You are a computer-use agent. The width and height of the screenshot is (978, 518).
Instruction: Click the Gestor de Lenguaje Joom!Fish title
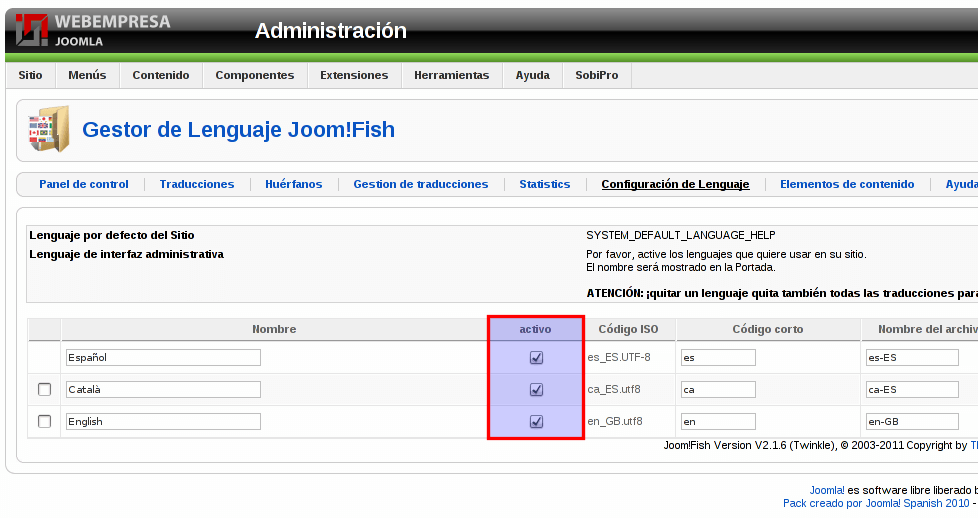(x=238, y=129)
